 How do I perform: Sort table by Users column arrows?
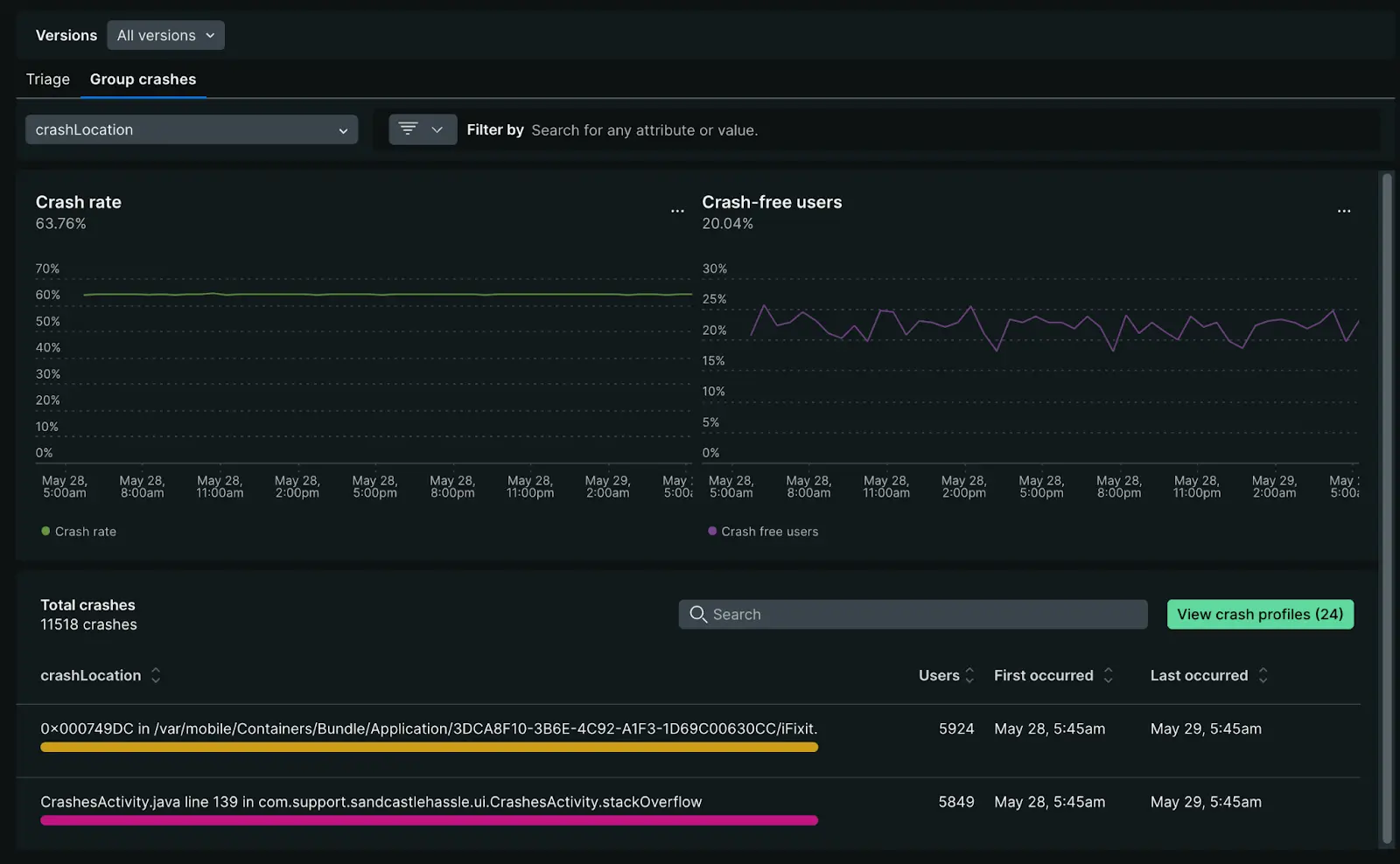point(969,675)
